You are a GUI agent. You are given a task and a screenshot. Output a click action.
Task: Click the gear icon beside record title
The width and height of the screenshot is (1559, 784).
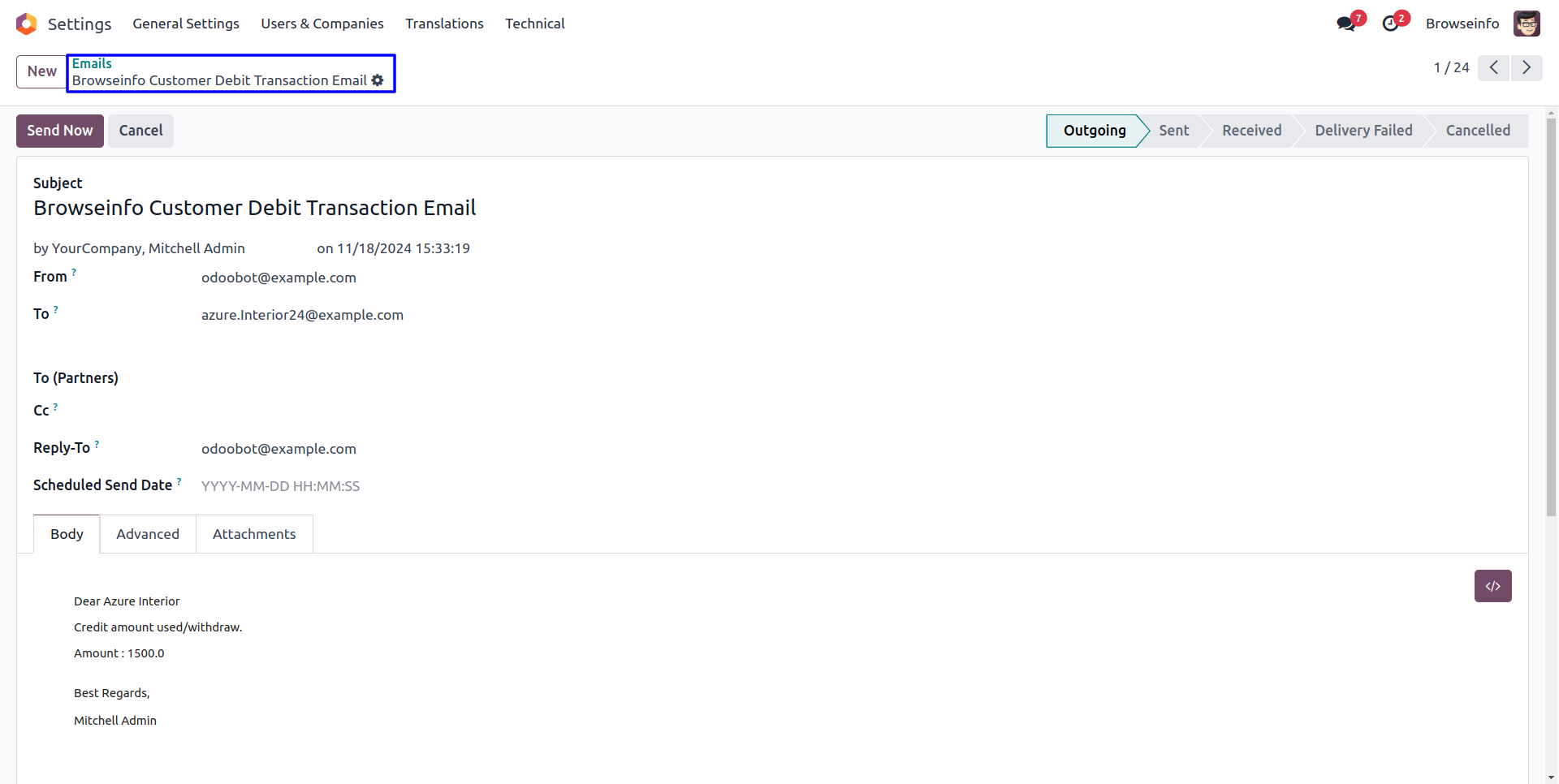pos(378,80)
